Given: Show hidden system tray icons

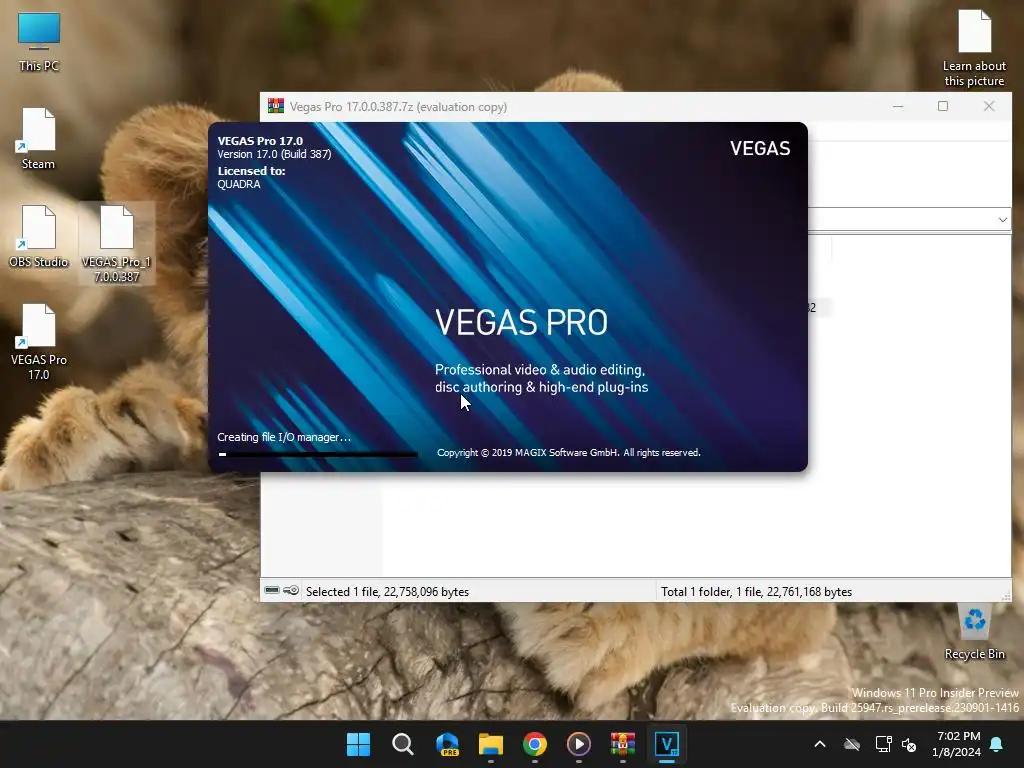Looking at the screenshot, I should [820, 744].
